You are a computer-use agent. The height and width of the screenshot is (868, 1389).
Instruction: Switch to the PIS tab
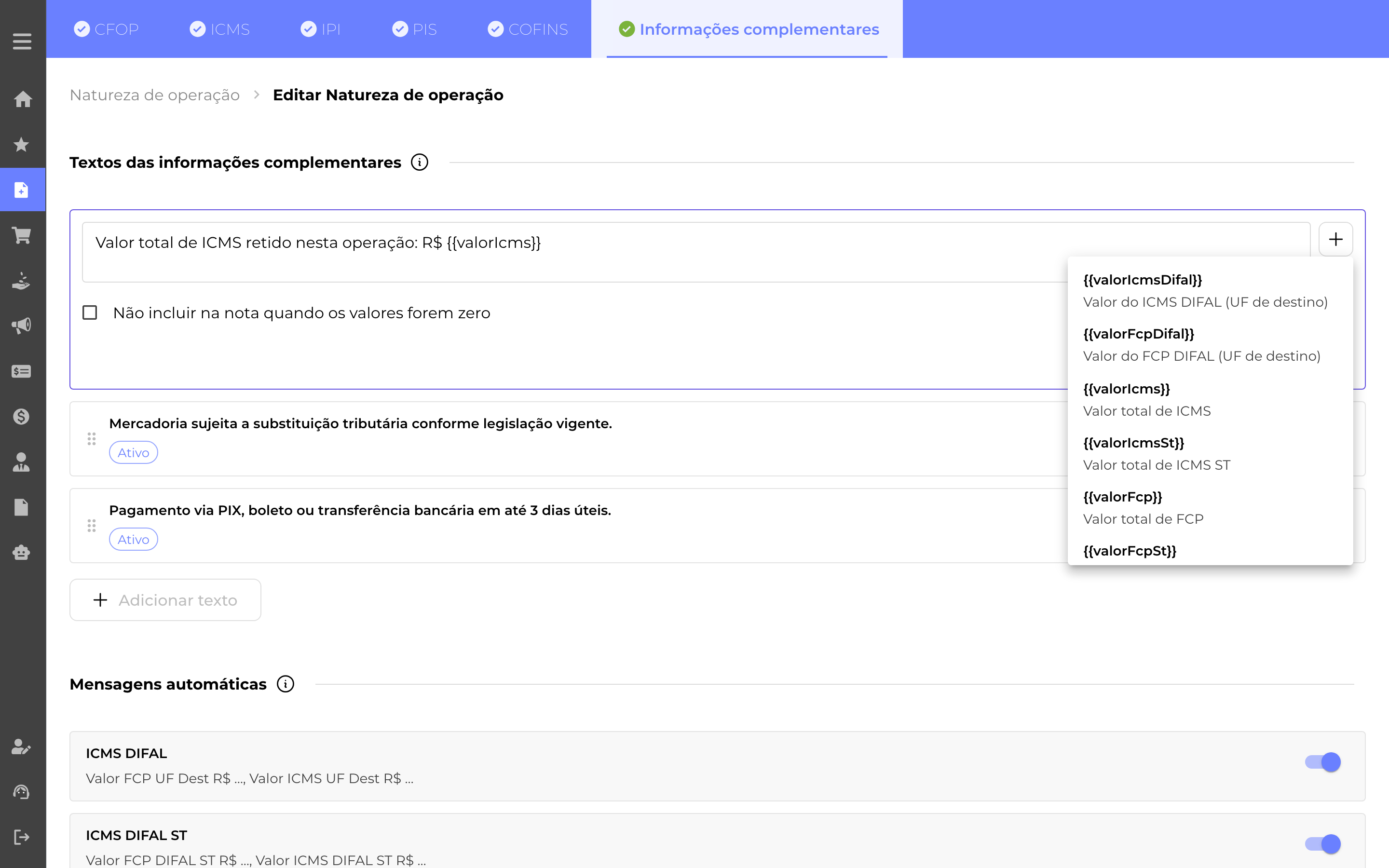pos(414,29)
